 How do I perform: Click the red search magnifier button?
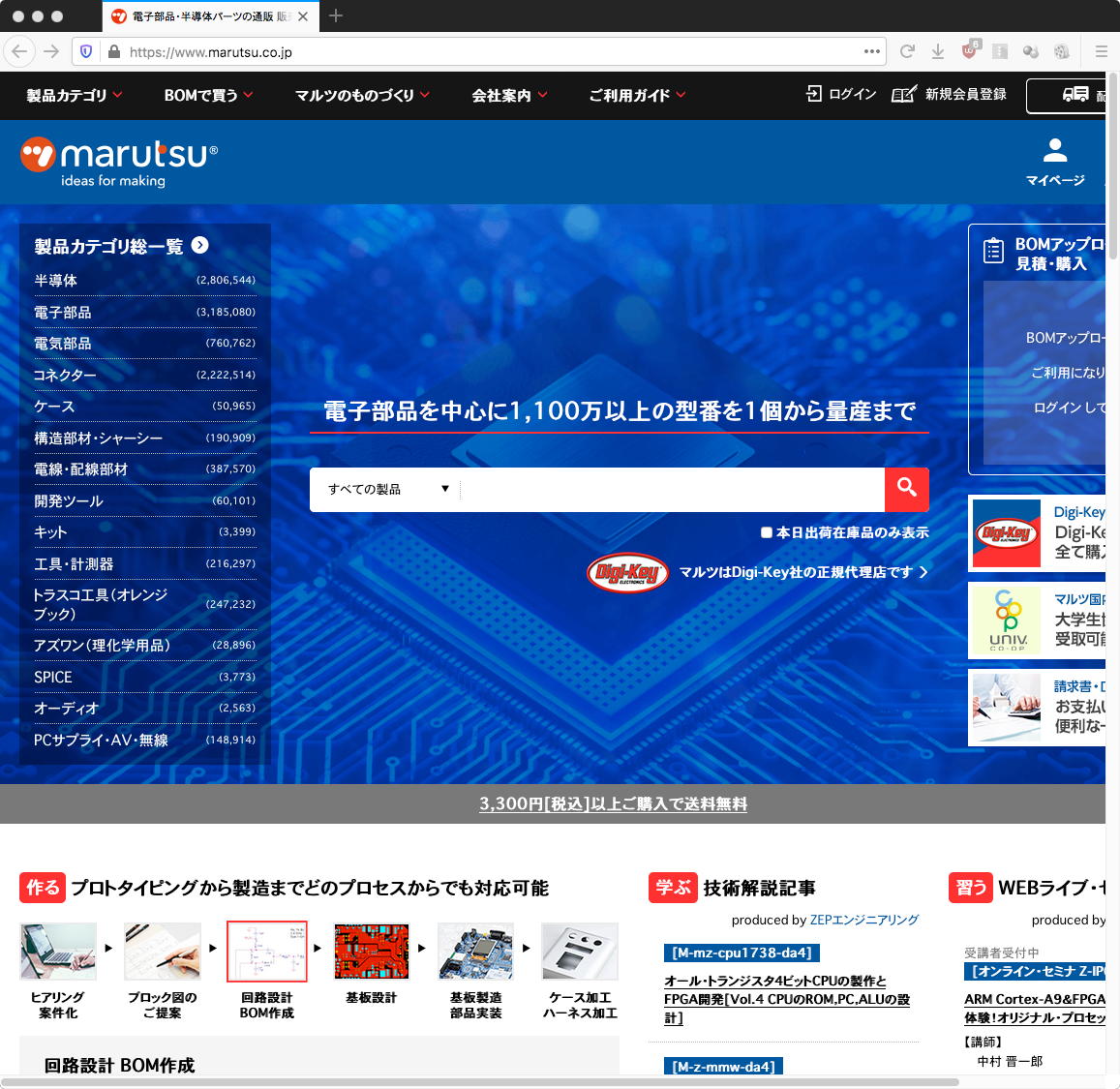(x=906, y=489)
